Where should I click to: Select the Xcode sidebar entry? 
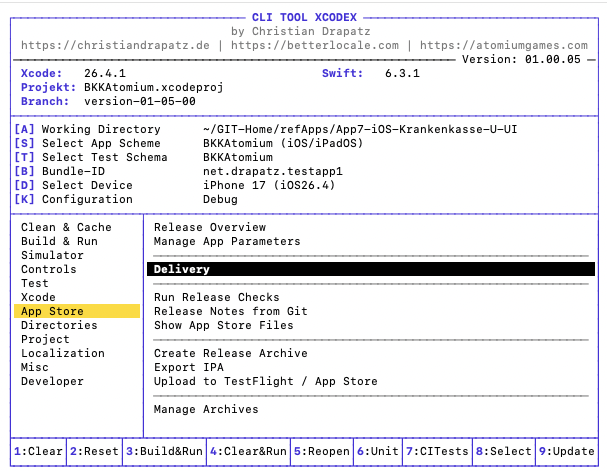pyautogui.click(x=38, y=297)
